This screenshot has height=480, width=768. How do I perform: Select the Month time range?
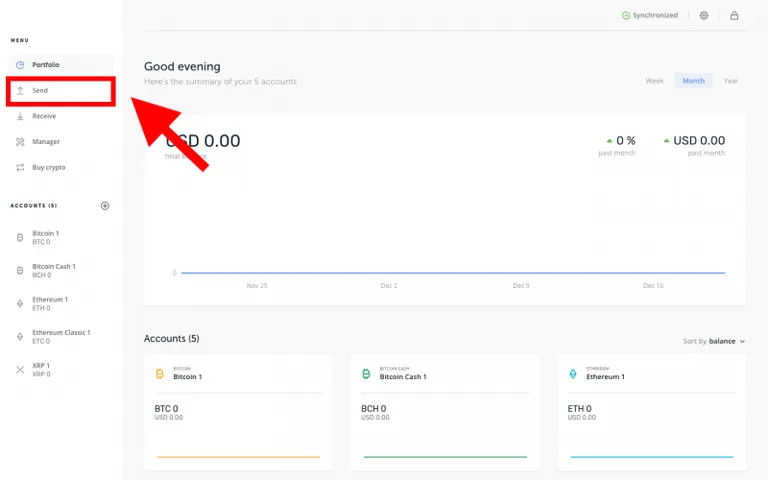click(x=694, y=81)
